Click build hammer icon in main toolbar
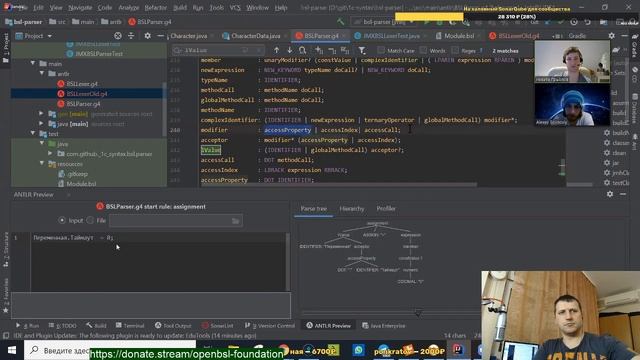 (340, 22)
